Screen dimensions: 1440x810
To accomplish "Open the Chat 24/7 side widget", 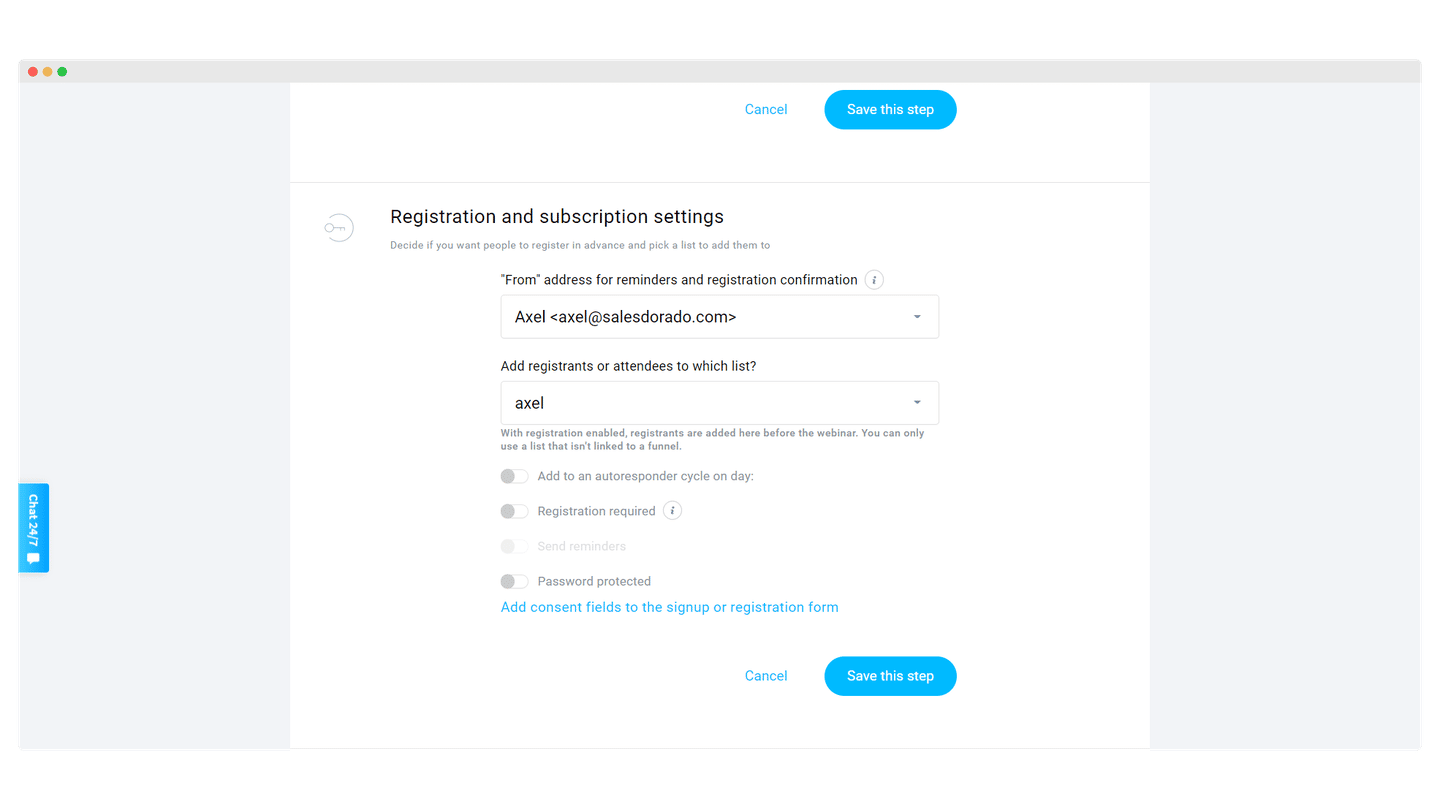I will (34, 528).
